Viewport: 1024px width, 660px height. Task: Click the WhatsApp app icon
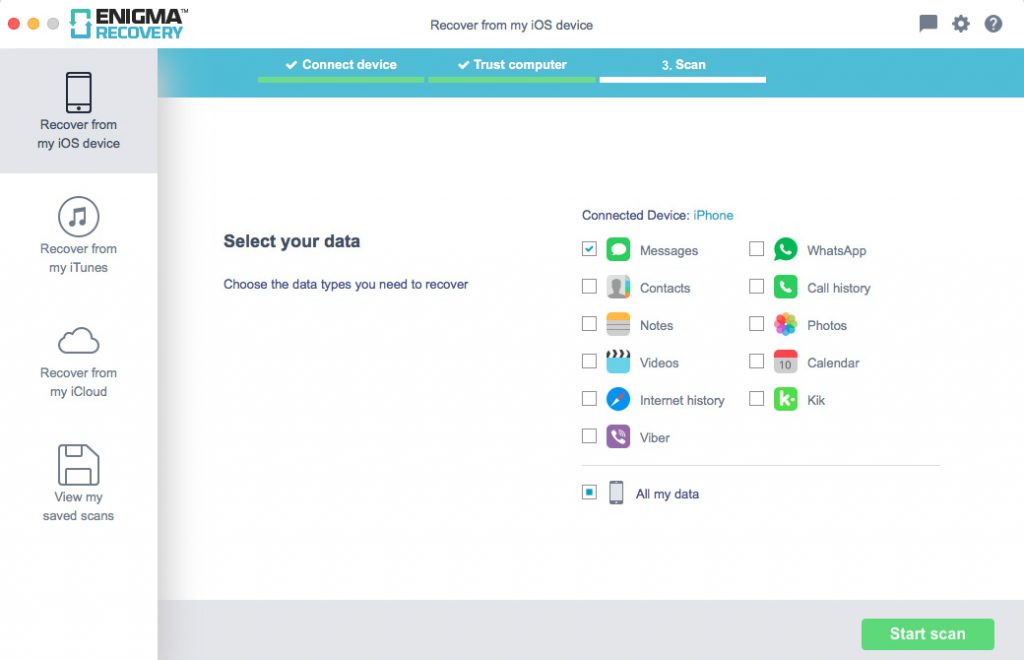pos(786,250)
